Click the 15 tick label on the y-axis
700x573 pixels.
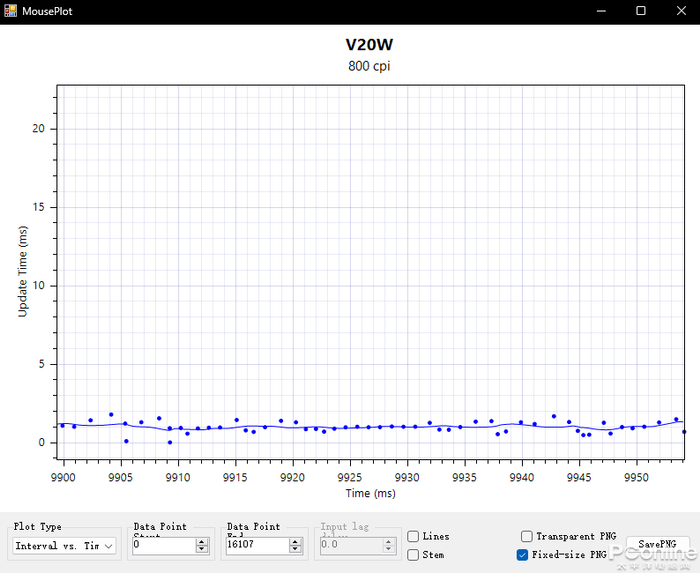point(38,207)
